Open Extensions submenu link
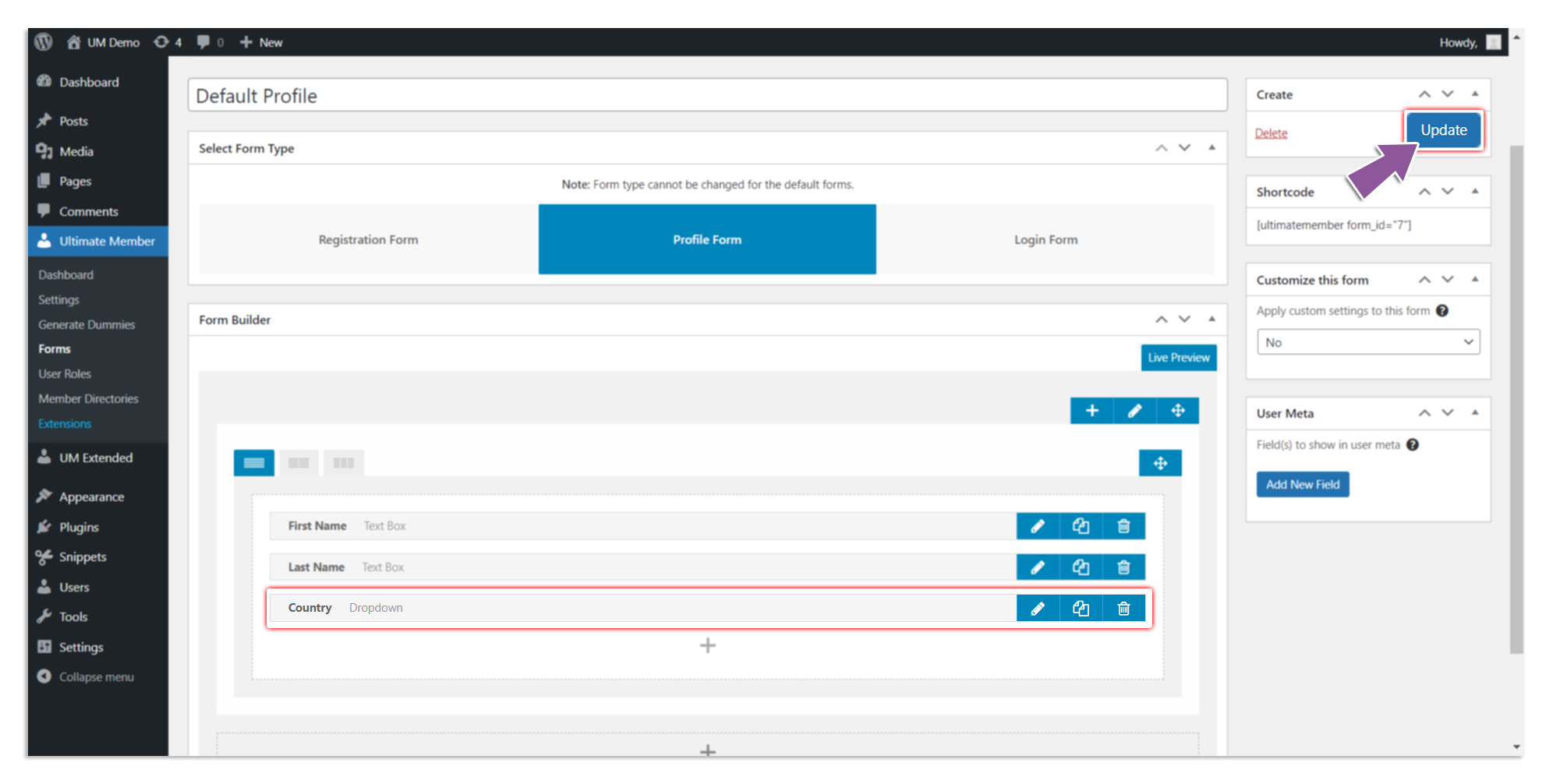This screenshot has height=784, width=1553. coord(65,423)
